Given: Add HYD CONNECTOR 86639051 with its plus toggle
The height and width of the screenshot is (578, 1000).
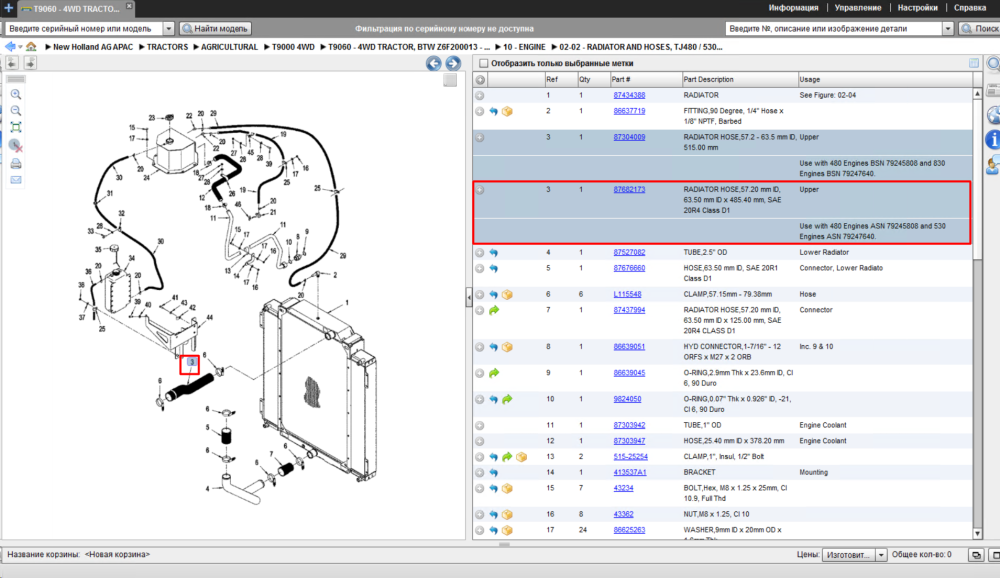Looking at the screenshot, I should pos(480,347).
